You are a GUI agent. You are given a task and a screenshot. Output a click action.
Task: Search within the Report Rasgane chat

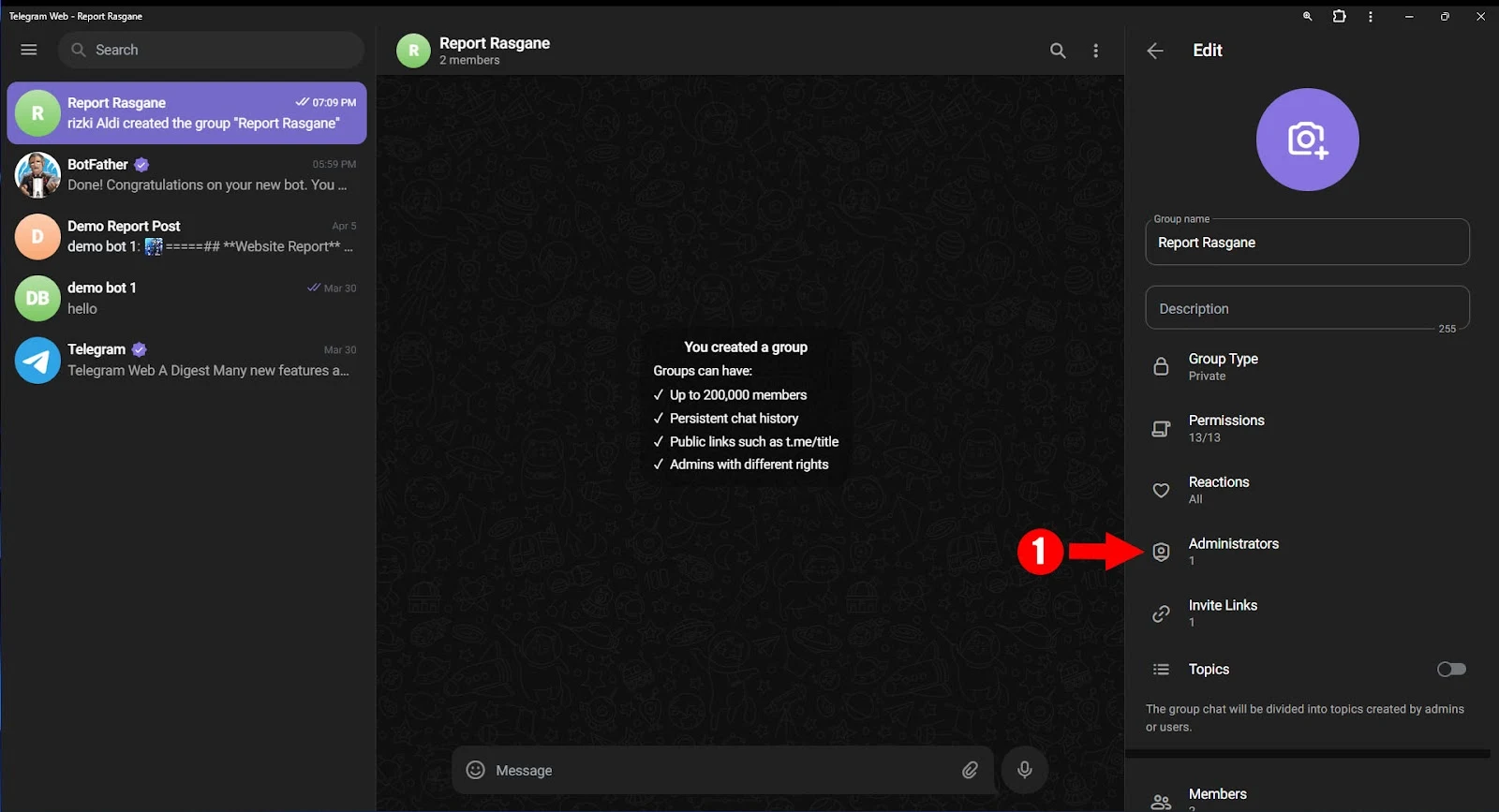[x=1058, y=51]
